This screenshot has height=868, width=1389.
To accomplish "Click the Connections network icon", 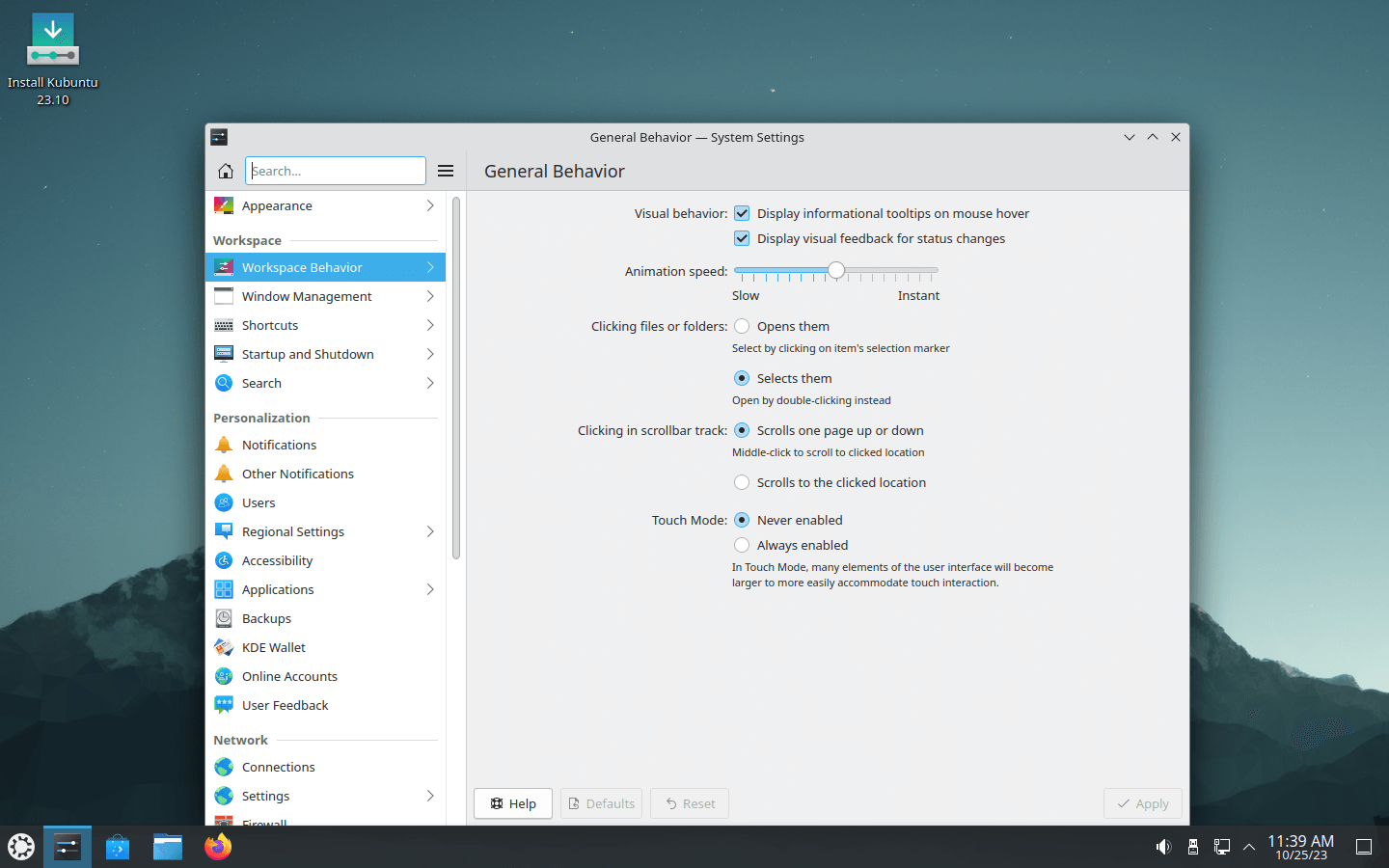I will point(224,767).
